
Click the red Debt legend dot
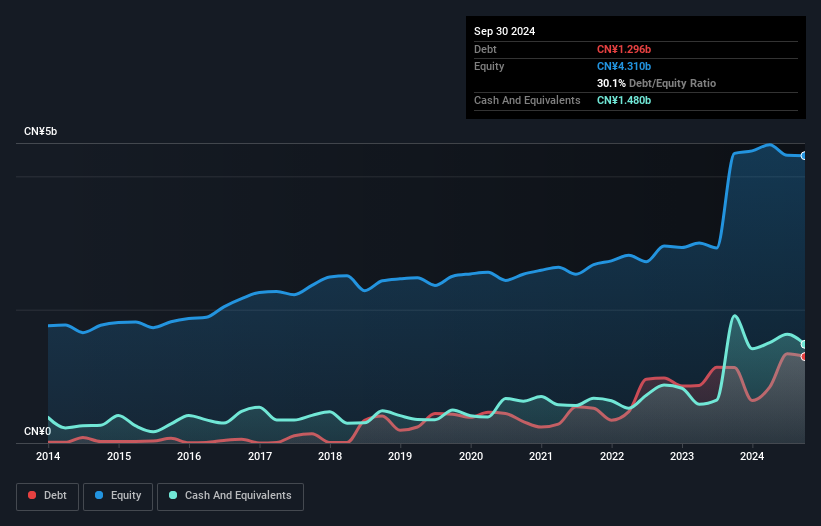(x=32, y=495)
